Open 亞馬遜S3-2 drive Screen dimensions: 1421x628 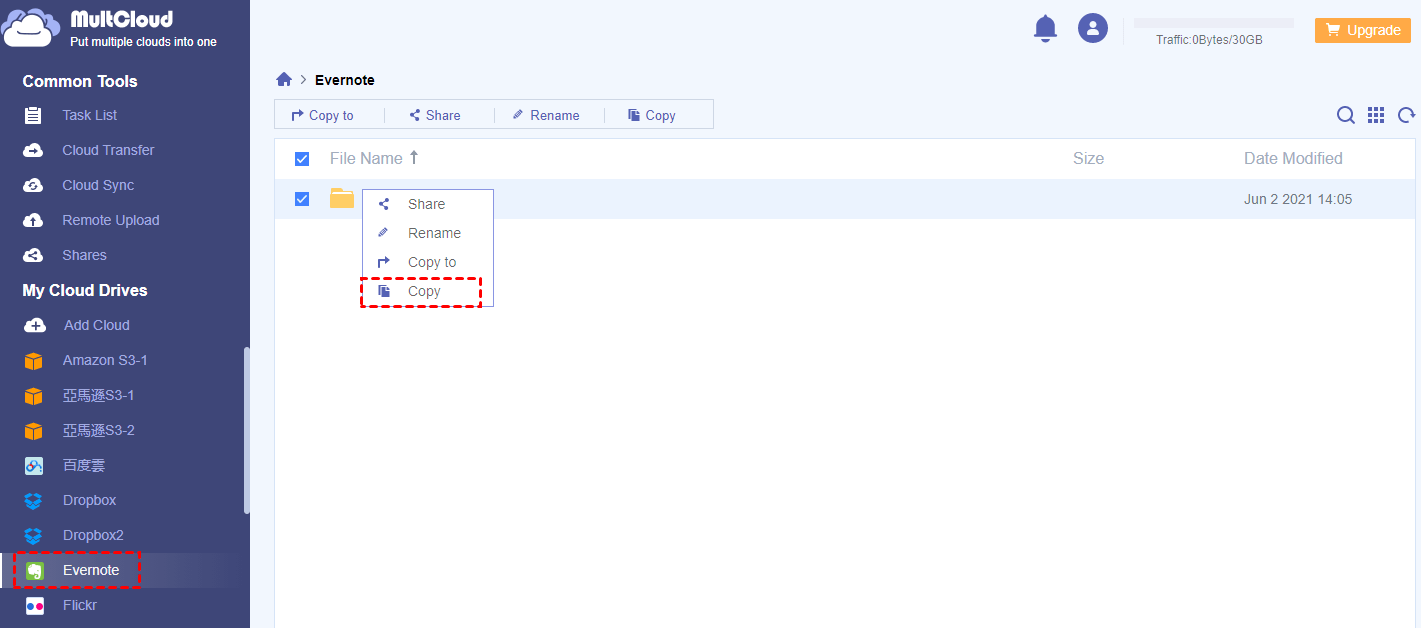98,430
